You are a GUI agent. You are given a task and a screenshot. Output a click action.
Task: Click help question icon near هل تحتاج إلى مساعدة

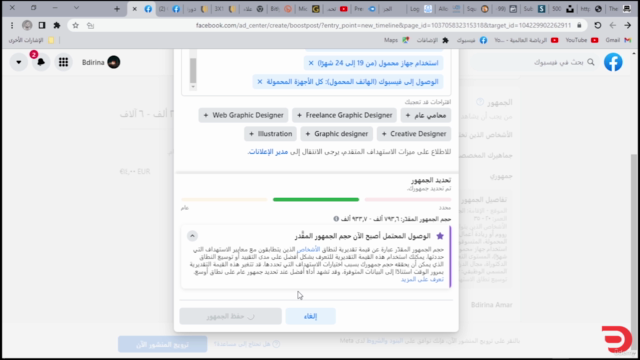[276, 344]
